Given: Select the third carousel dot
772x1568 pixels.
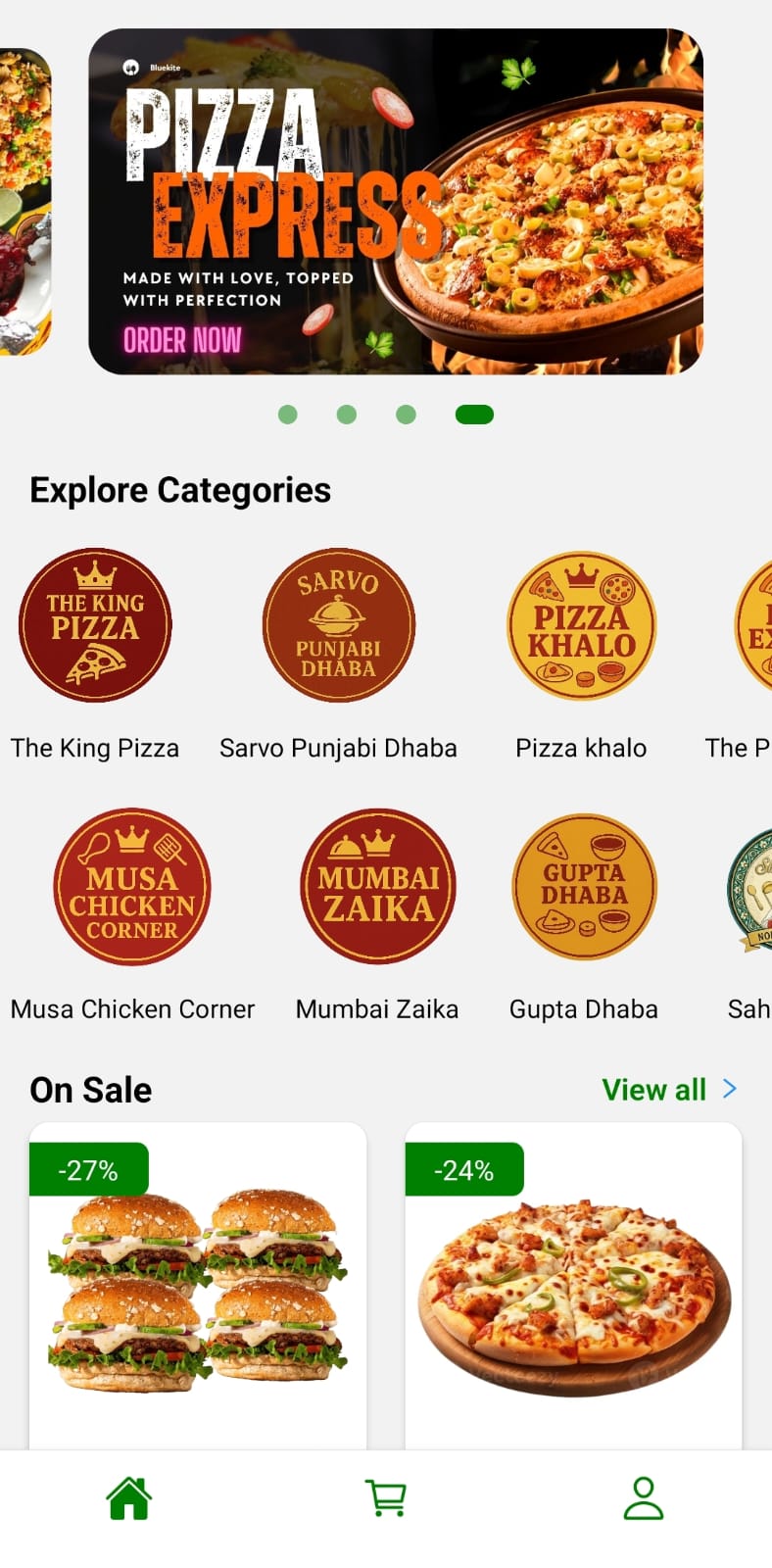Looking at the screenshot, I should [406, 415].
